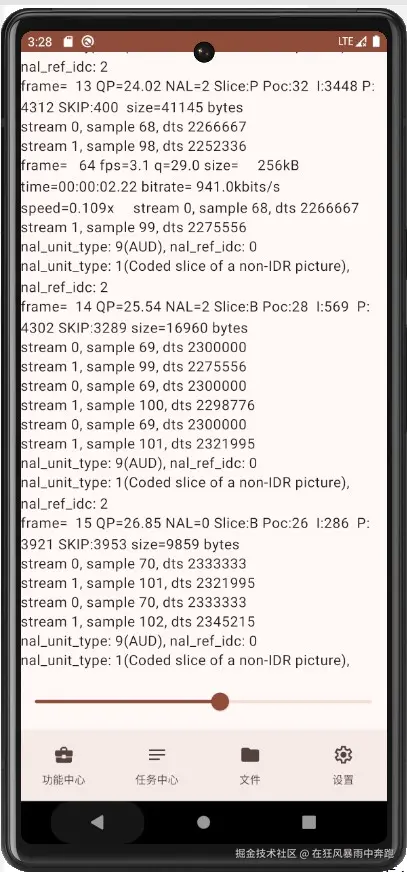407x872 pixels.
Task: Tap the Android home circle button
Action: point(204,822)
